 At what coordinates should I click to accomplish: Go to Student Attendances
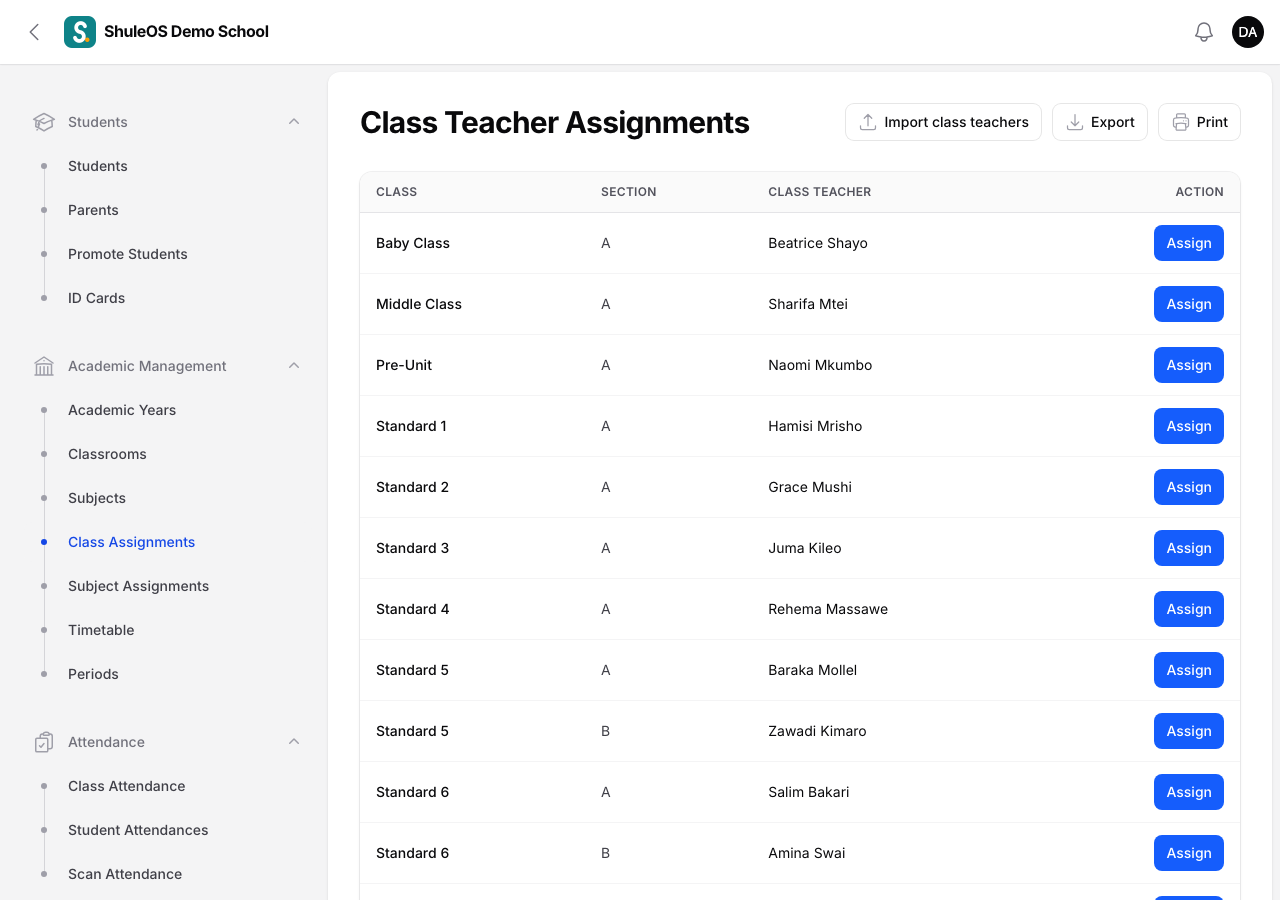[x=138, y=830]
